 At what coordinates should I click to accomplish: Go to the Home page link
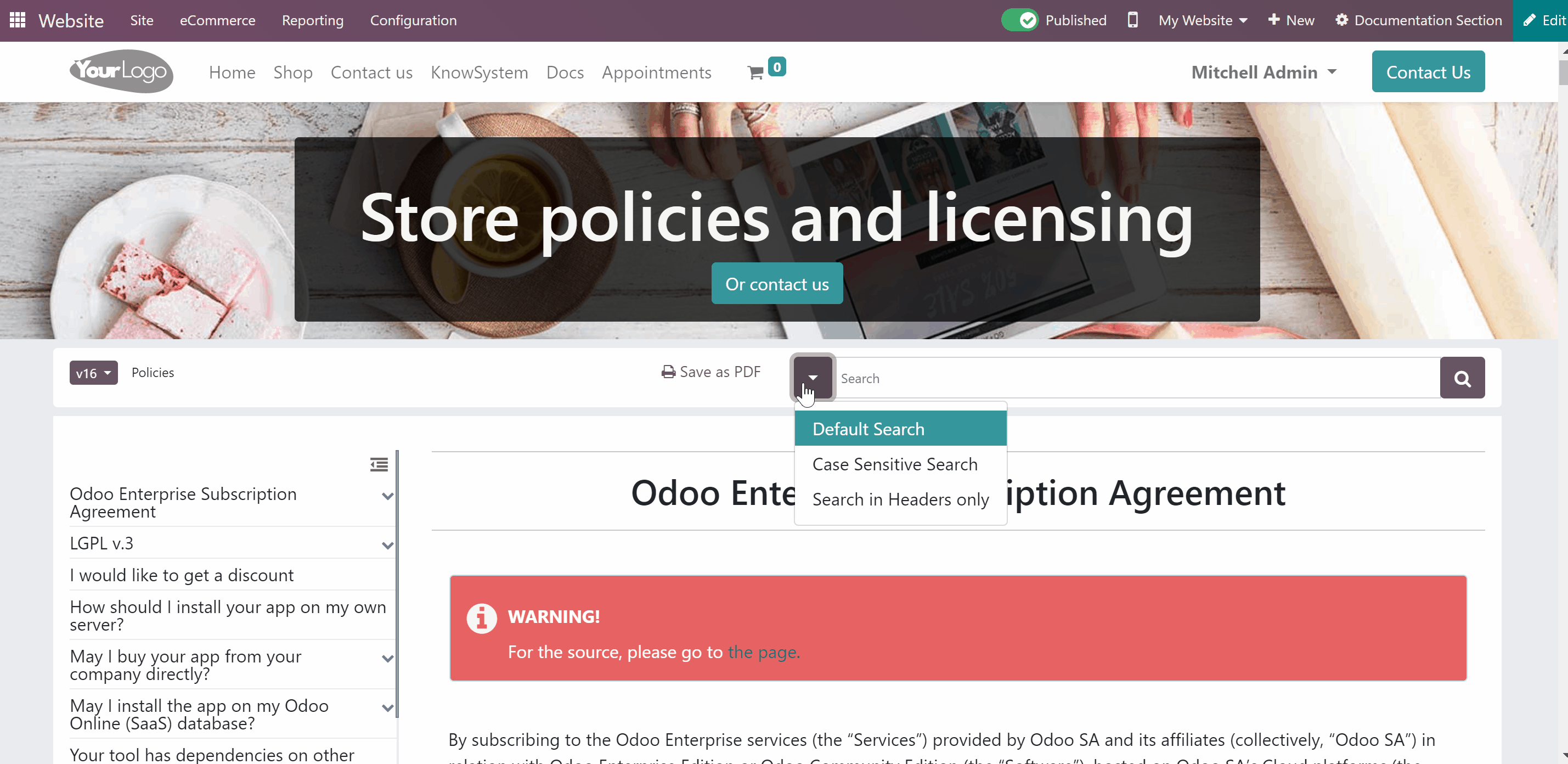click(x=232, y=72)
